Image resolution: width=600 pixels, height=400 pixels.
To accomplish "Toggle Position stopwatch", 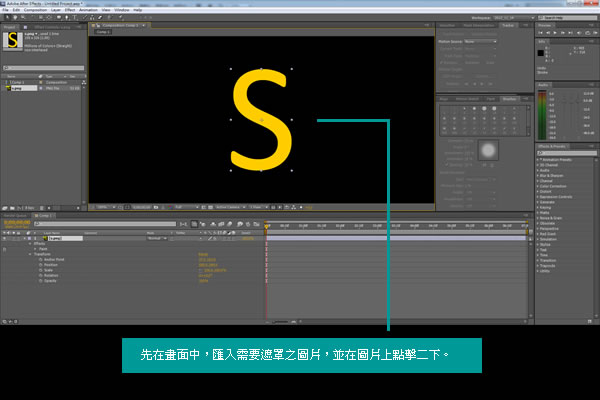I will click(41, 265).
